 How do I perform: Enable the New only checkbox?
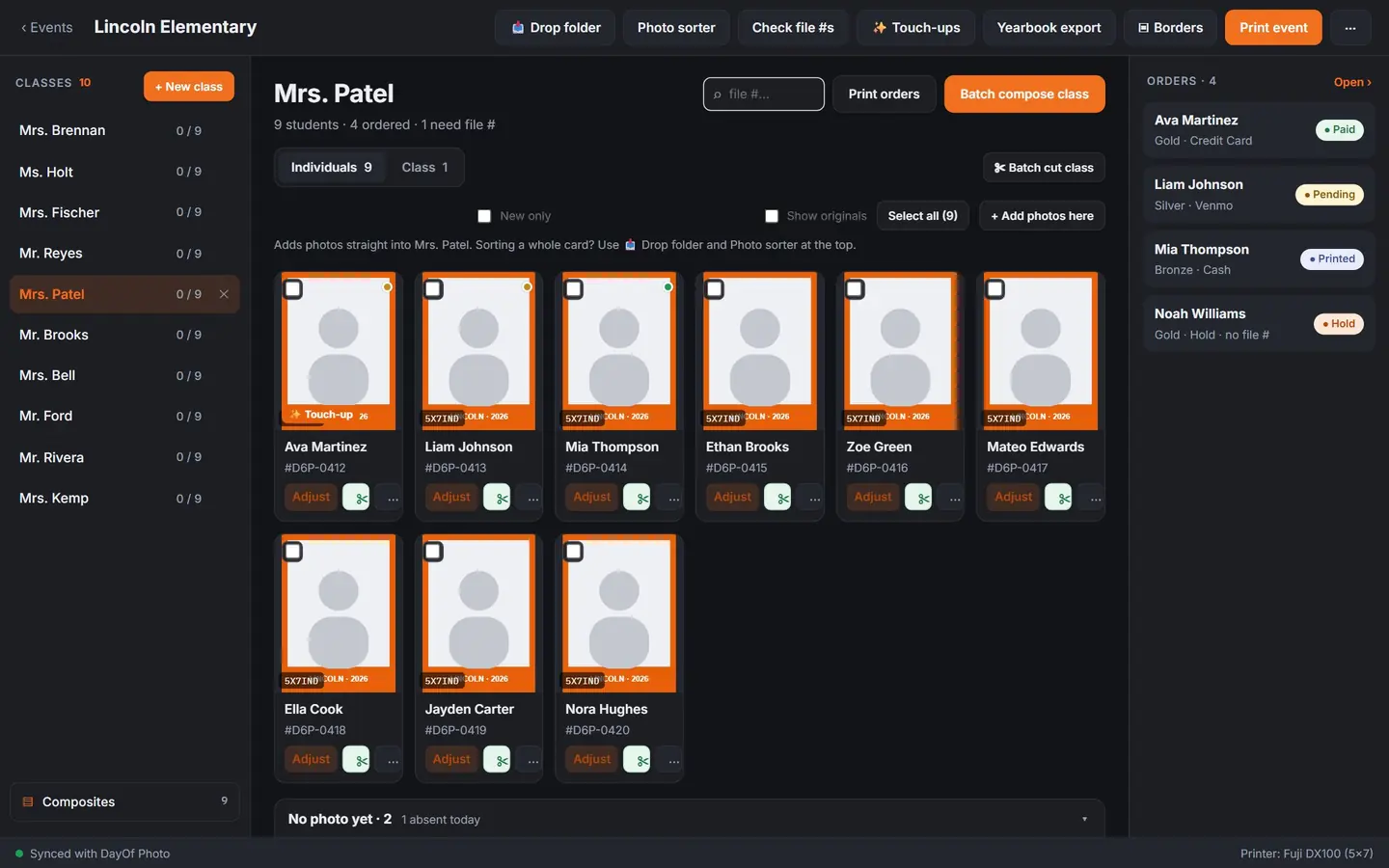point(484,216)
